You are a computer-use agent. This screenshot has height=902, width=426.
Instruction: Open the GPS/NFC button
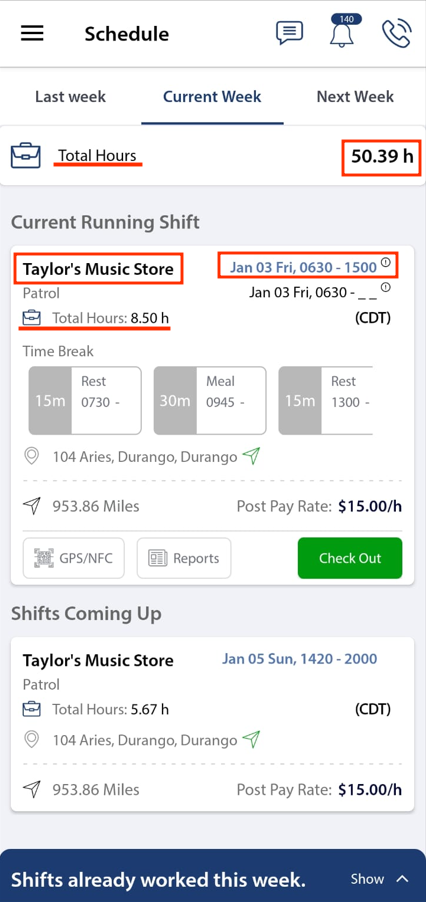[74, 558]
